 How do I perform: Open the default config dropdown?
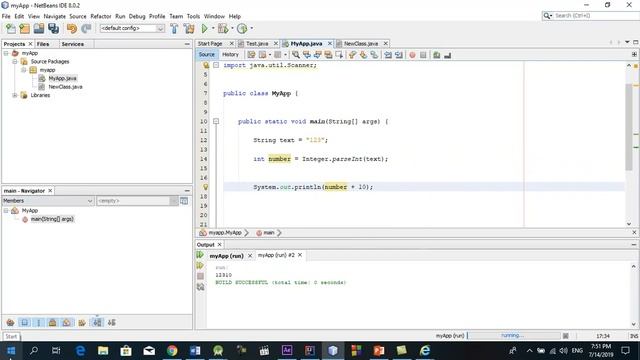point(160,28)
